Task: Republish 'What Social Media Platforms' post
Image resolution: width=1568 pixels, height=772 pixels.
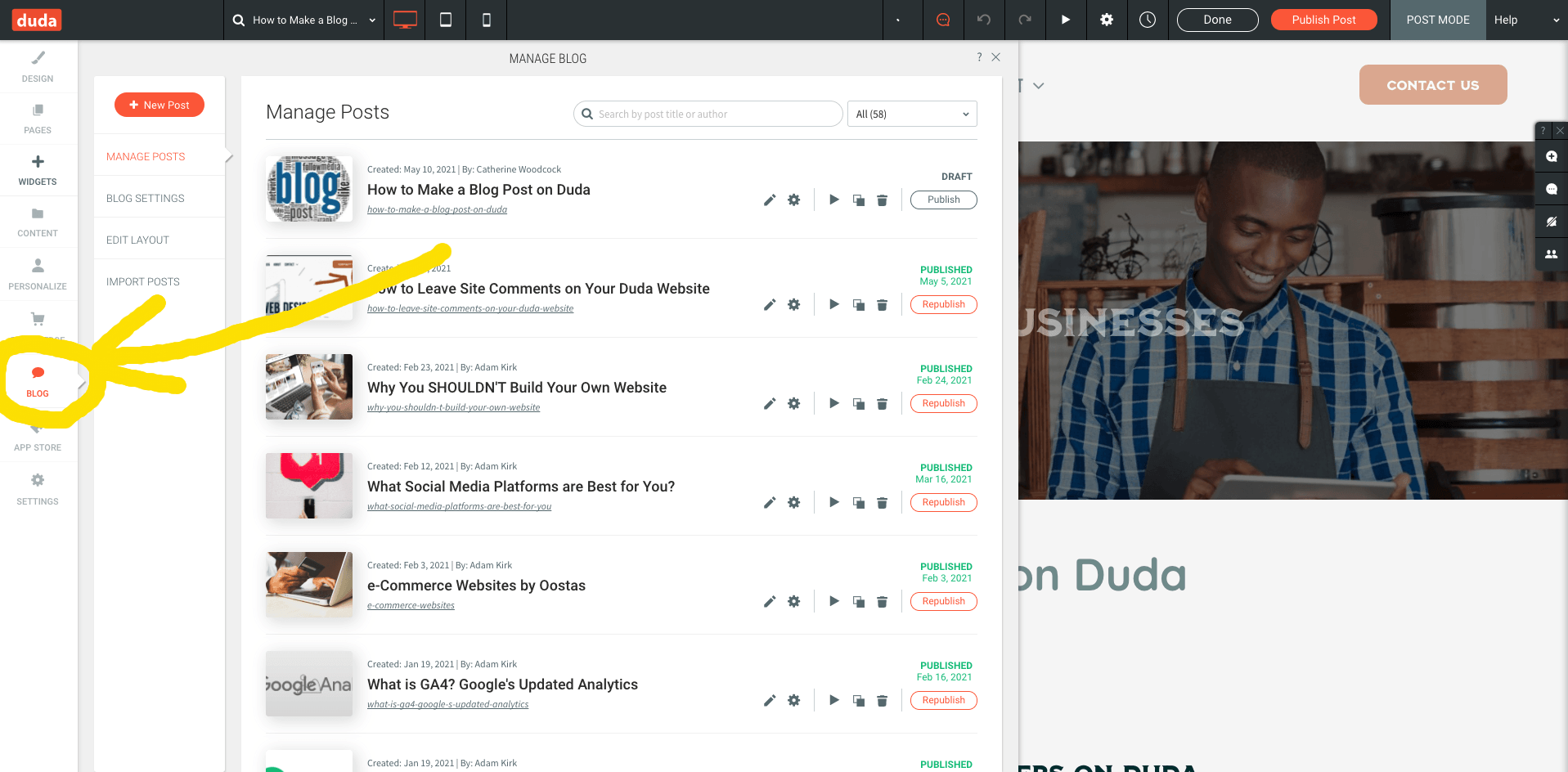Action: point(944,502)
